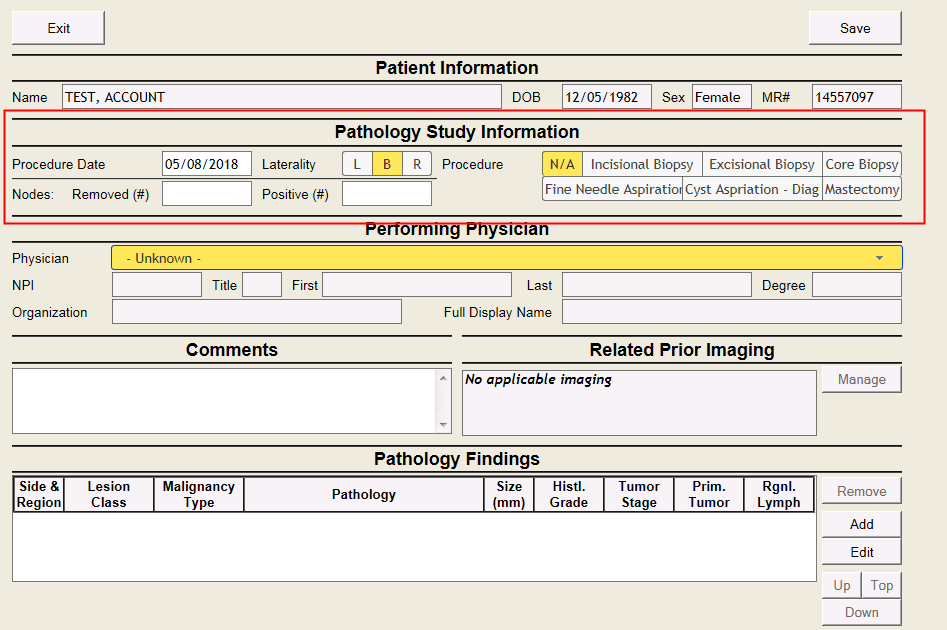Image resolution: width=947 pixels, height=630 pixels.
Task: Select Fine Needle Aspiration procedure
Action: coord(612,189)
